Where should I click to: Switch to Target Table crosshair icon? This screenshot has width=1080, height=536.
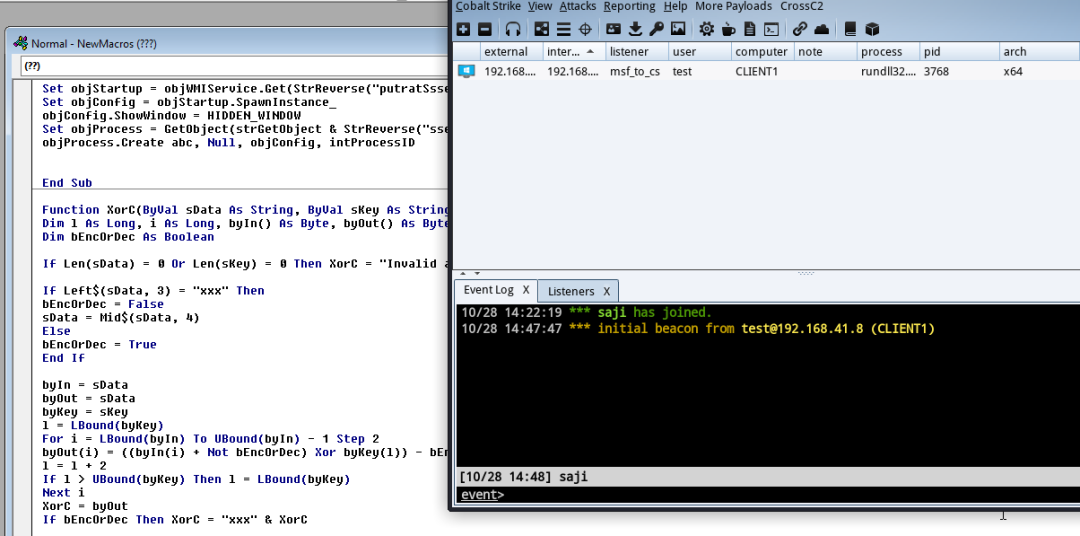click(585, 29)
